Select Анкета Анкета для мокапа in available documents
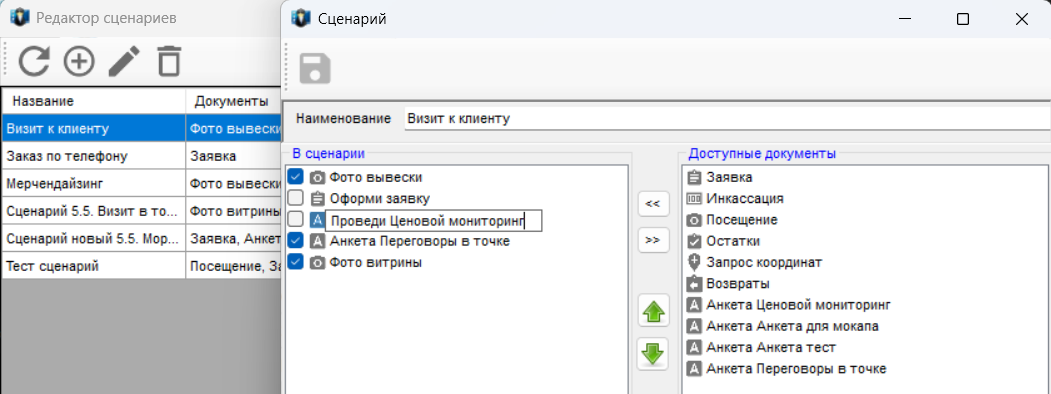Image resolution: width=1051 pixels, height=394 pixels. [792, 326]
